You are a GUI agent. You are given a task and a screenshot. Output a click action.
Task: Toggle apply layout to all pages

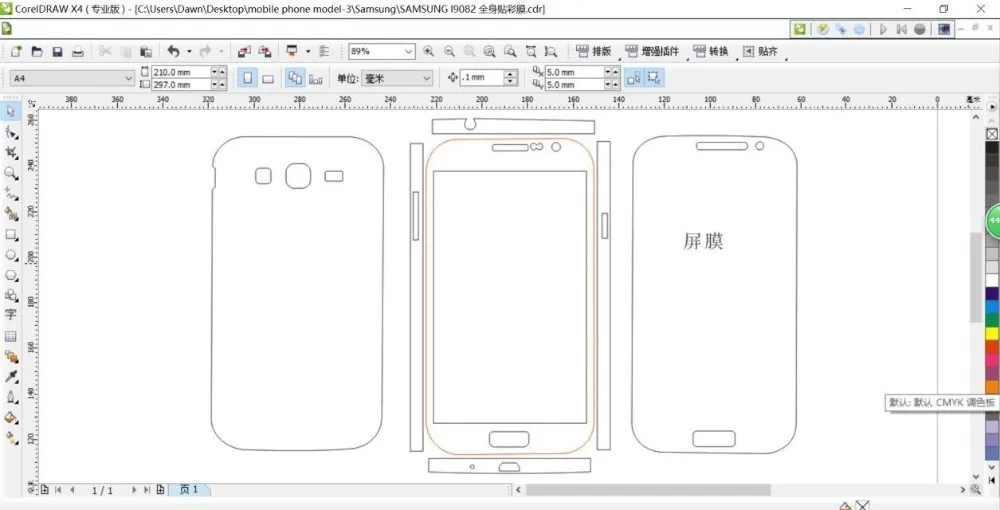tap(295, 78)
